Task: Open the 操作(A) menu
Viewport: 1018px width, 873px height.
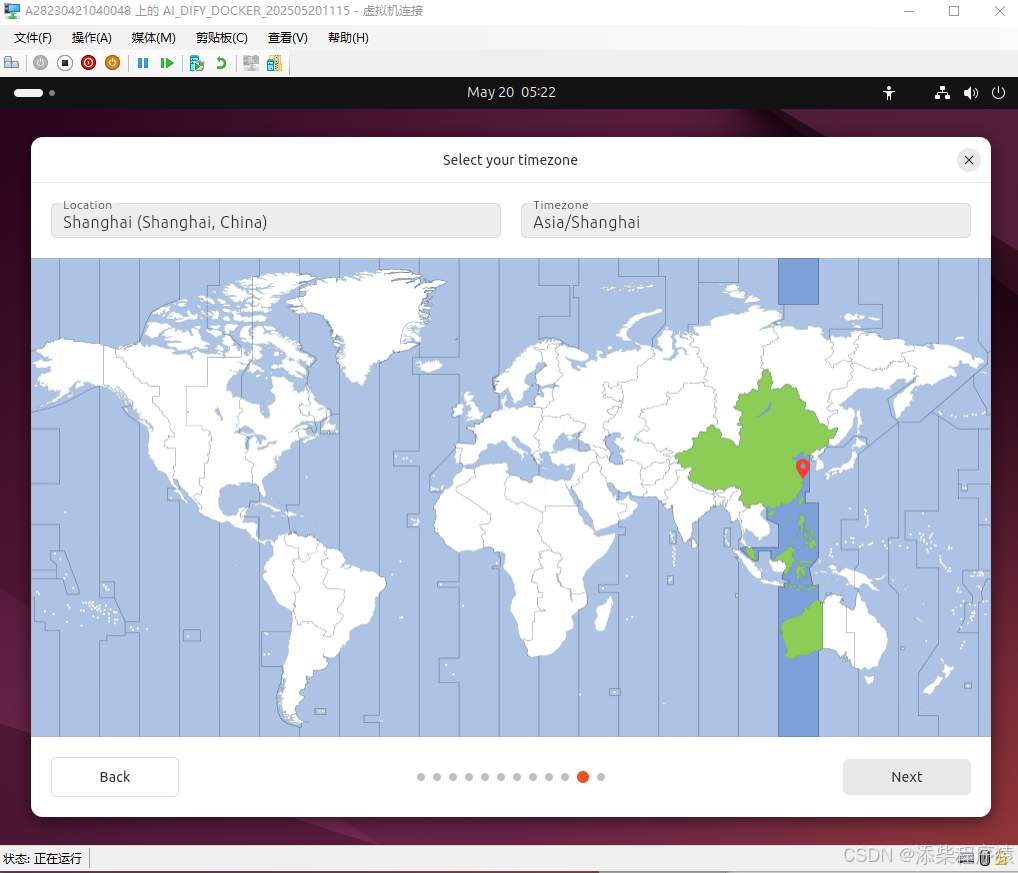Action: [92, 38]
